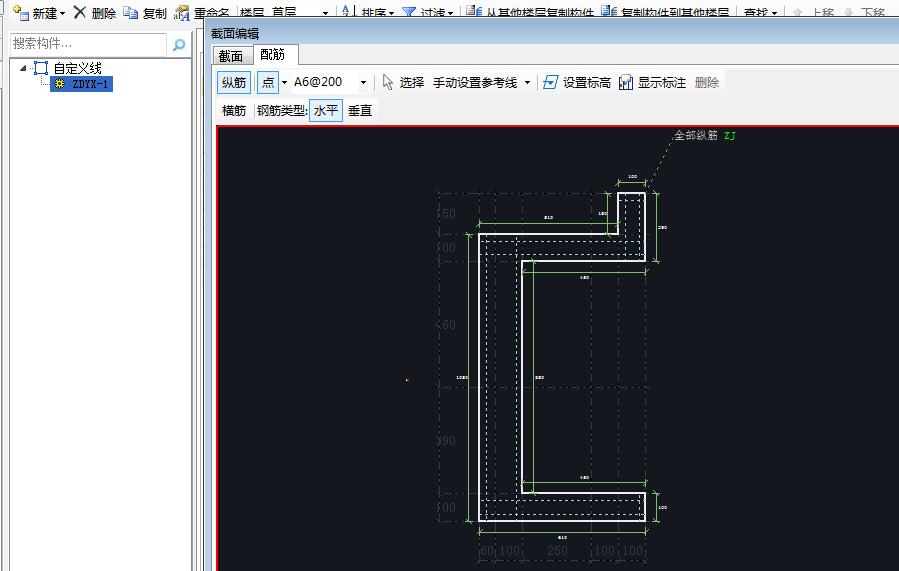Click the 横筋 transverse rebar button
The image size is (899, 571).
234,111
